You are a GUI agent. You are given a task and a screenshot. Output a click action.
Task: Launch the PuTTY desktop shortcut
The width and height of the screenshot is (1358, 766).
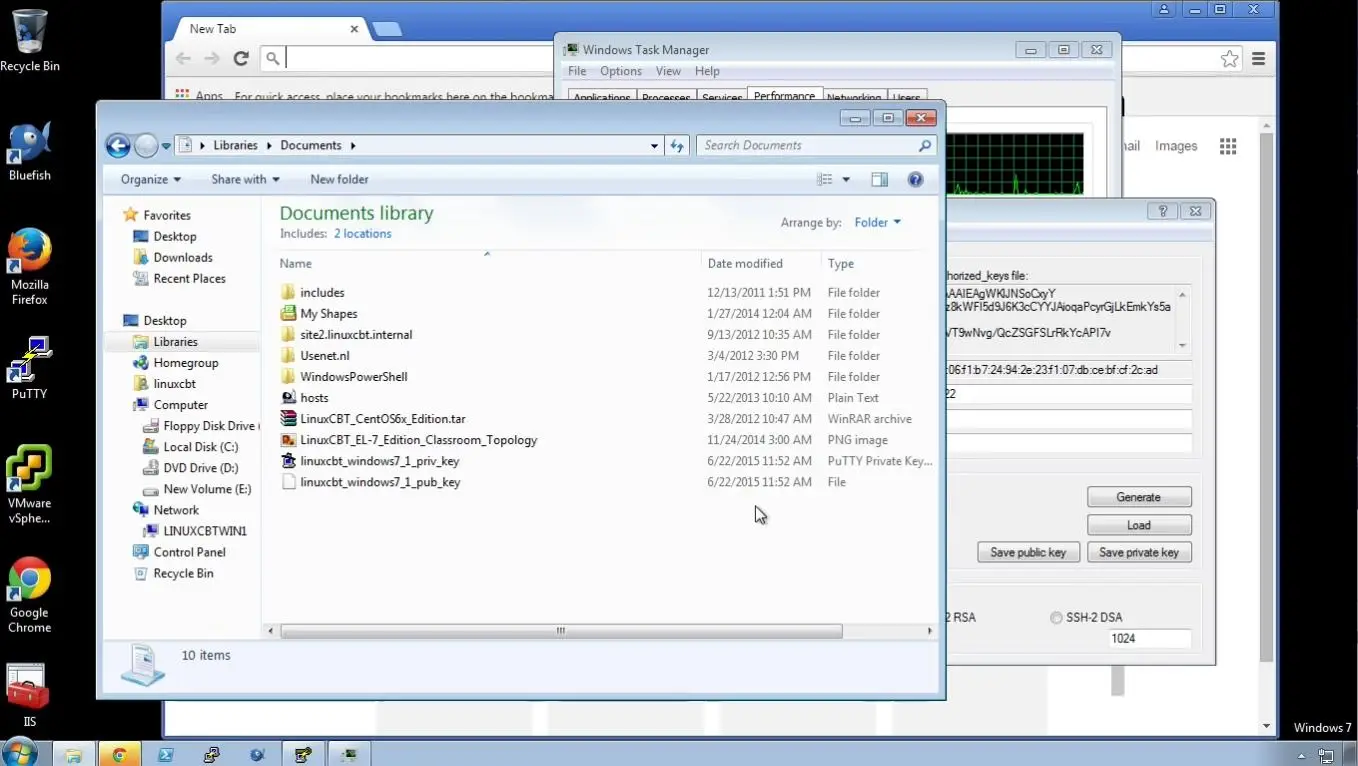pos(29,367)
